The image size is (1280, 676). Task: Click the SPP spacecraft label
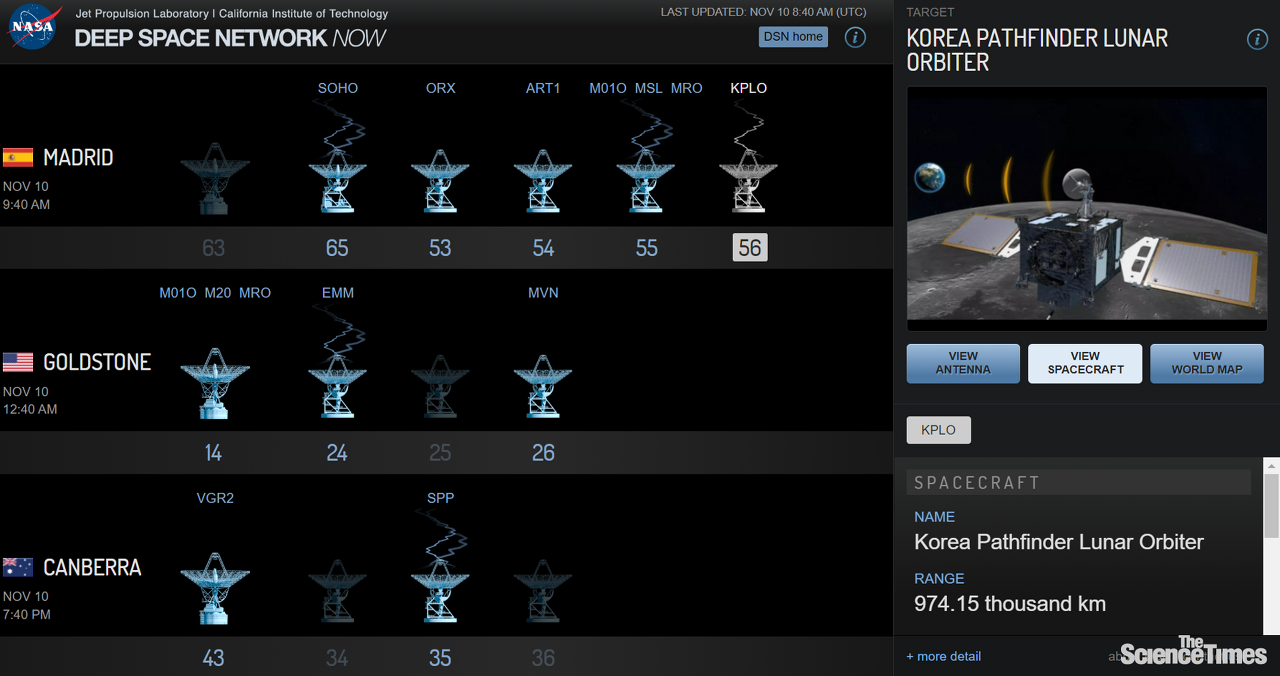click(x=440, y=498)
